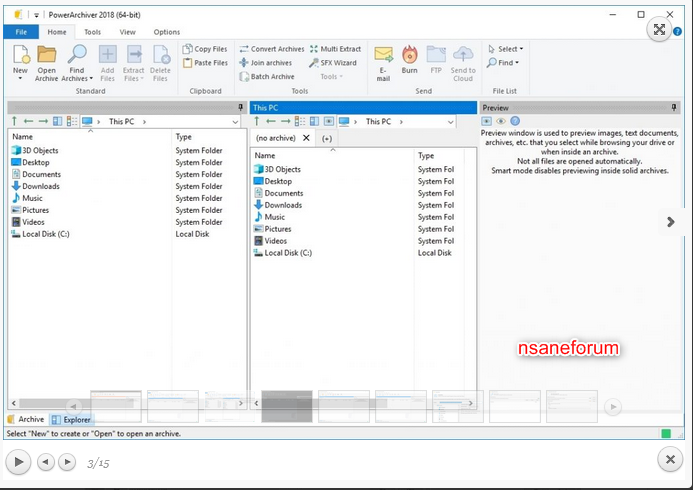693x490 pixels.
Task: Go to next slide with right chevron
Action: pos(670,221)
